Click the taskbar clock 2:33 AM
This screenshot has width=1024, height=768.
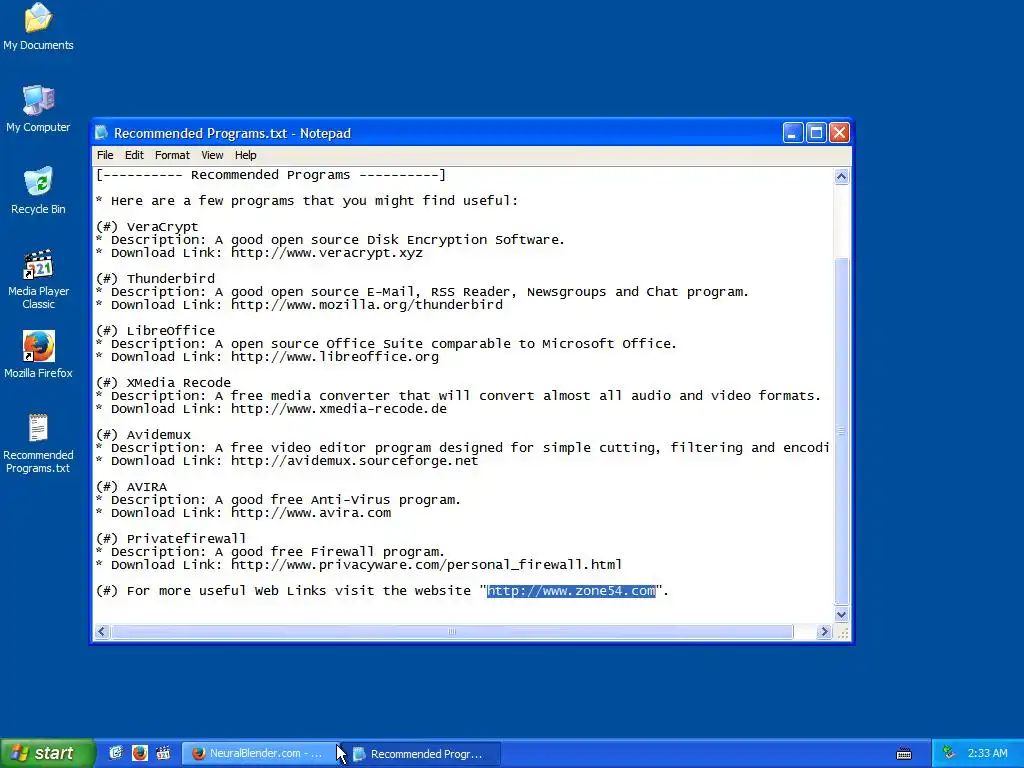(x=987, y=753)
